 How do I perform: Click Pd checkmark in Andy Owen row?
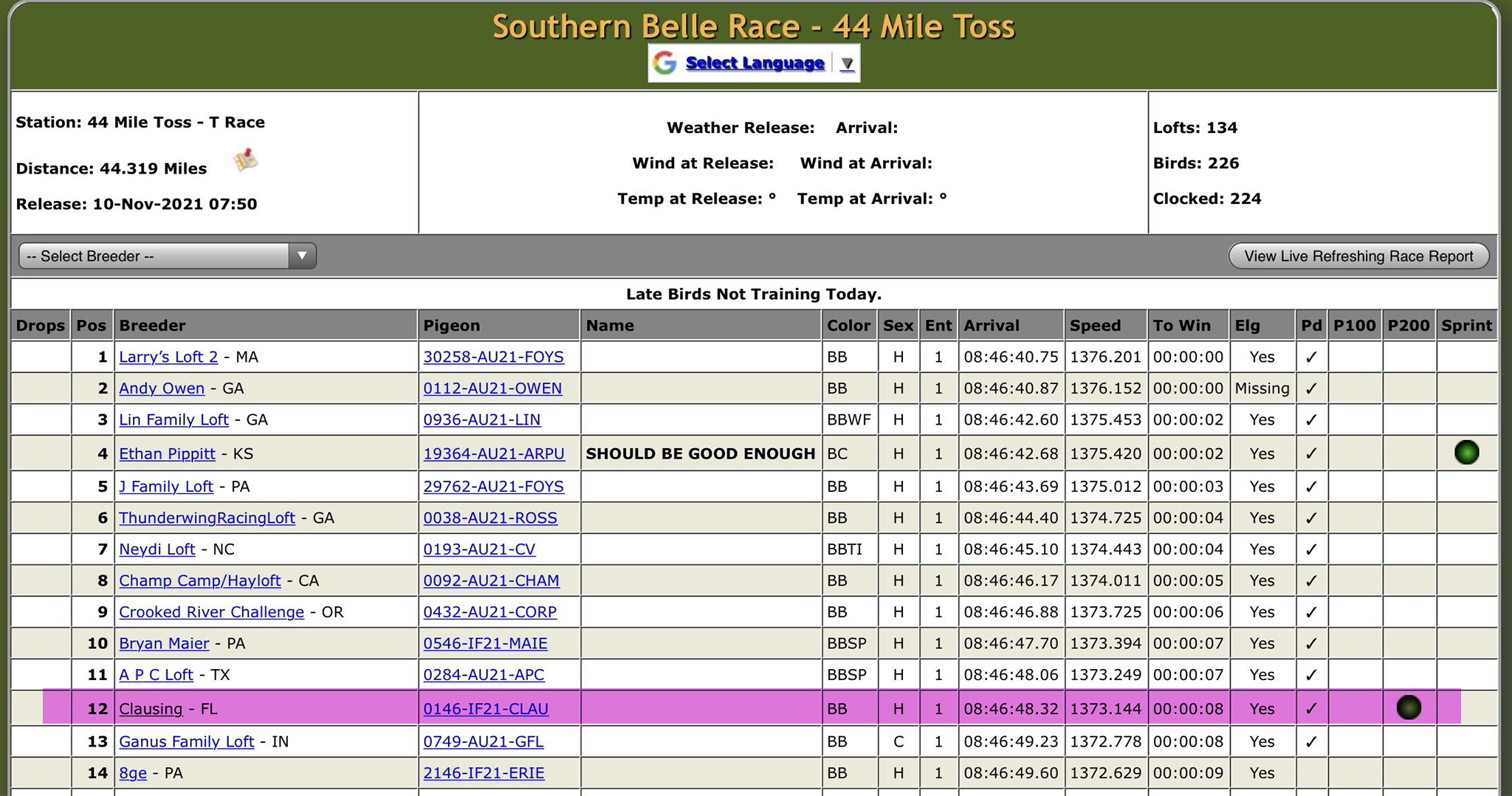(x=1310, y=389)
